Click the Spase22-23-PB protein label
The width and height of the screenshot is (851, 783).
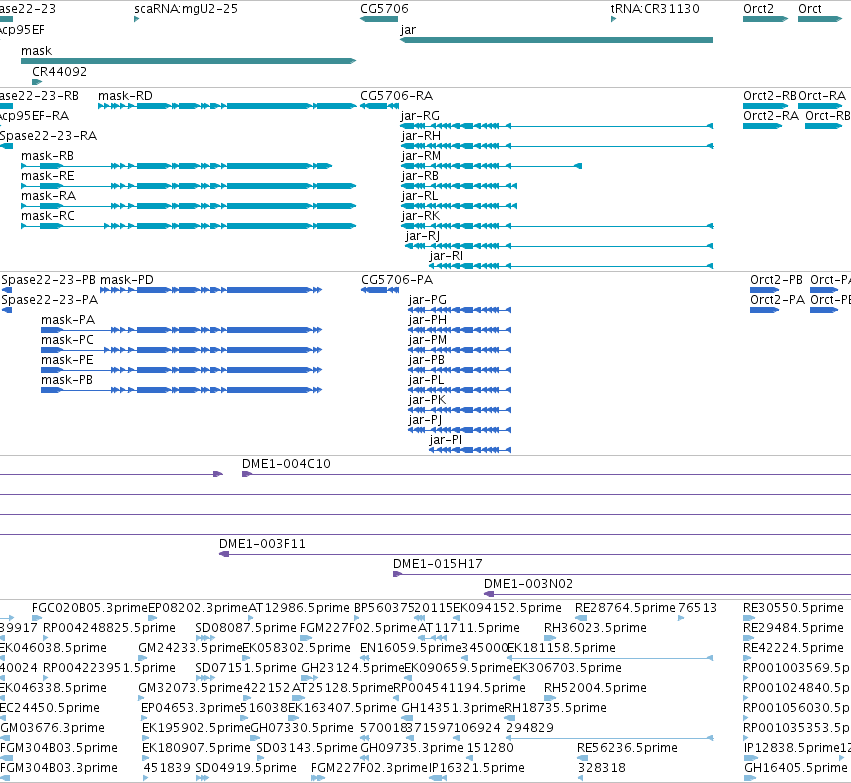49,280
